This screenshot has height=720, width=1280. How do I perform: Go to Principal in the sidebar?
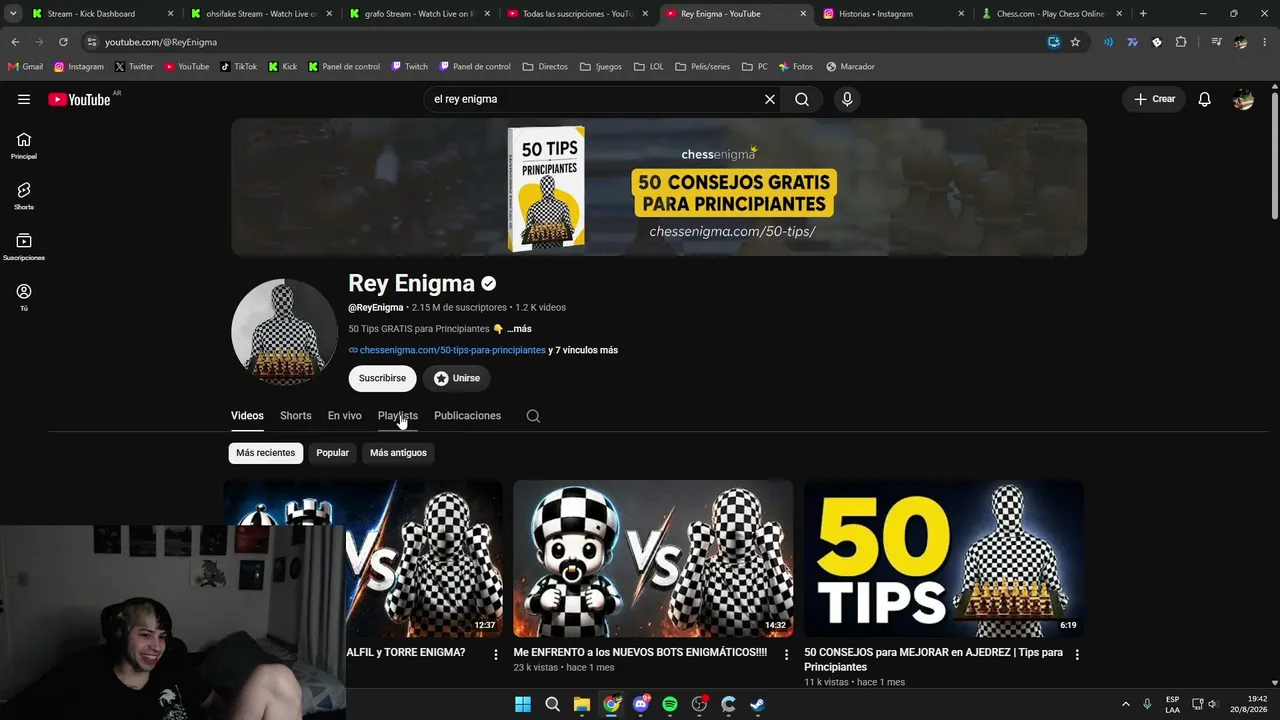[x=24, y=146]
